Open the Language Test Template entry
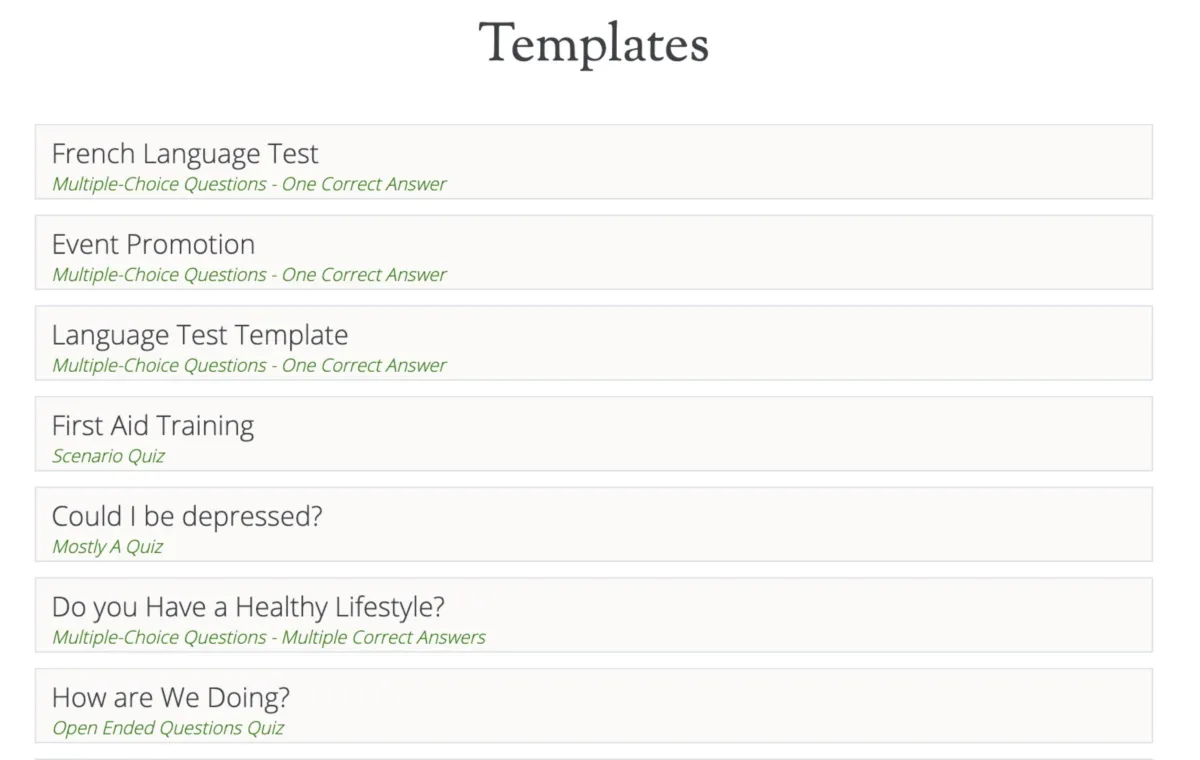Screen dimensions: 1200x760 coord(200,335)
